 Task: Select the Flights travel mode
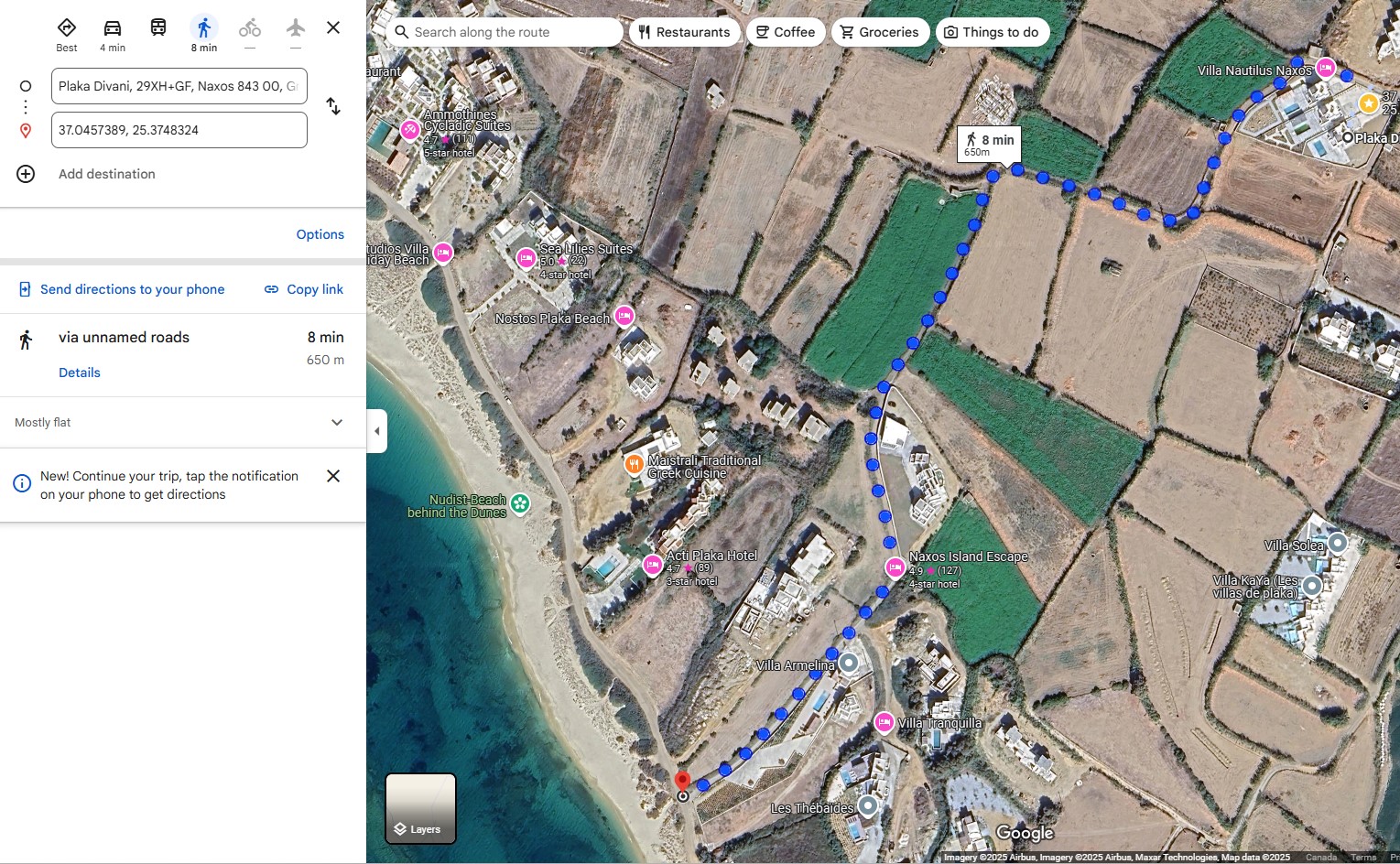(295, 34)
